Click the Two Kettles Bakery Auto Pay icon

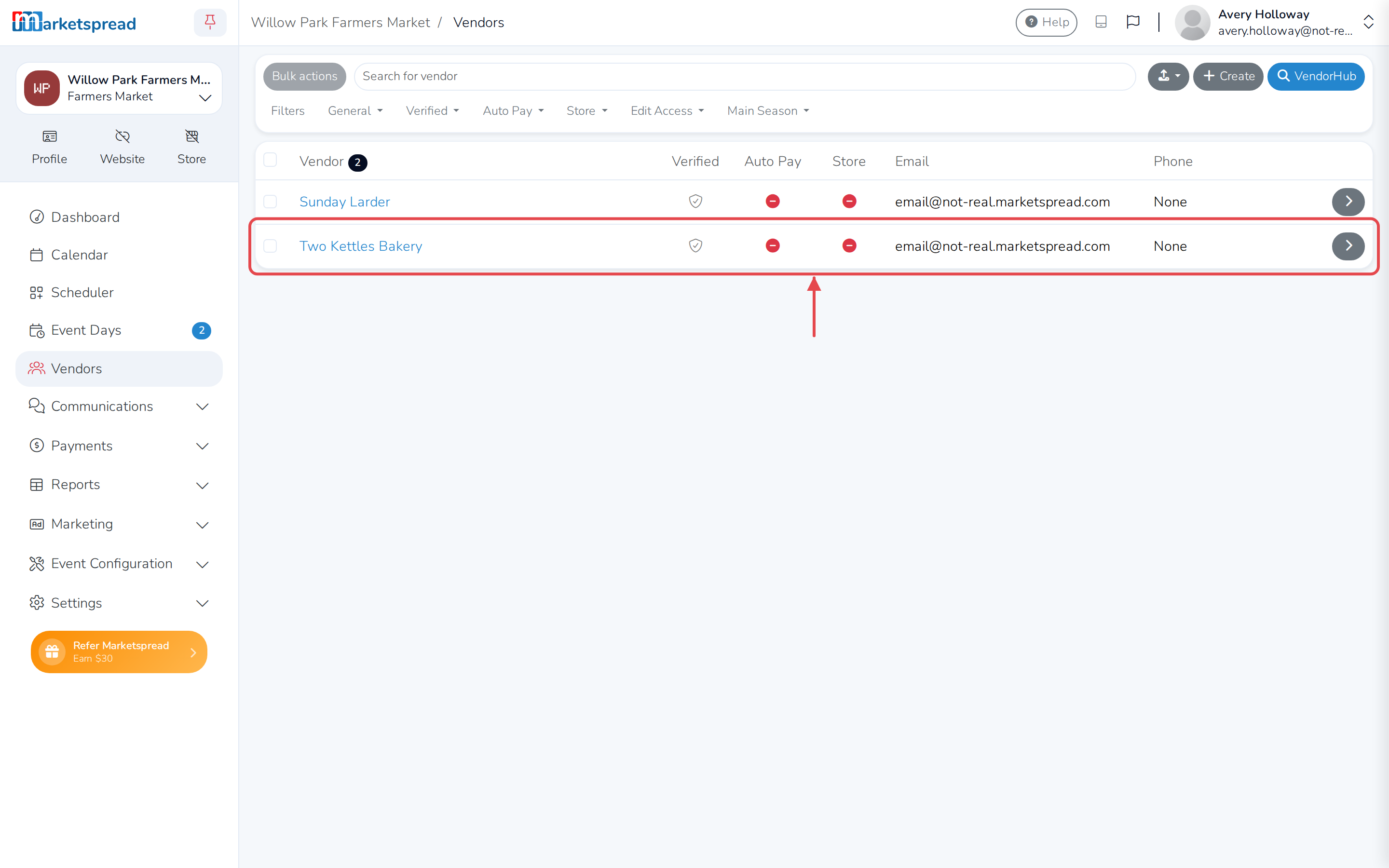[773, 246]
